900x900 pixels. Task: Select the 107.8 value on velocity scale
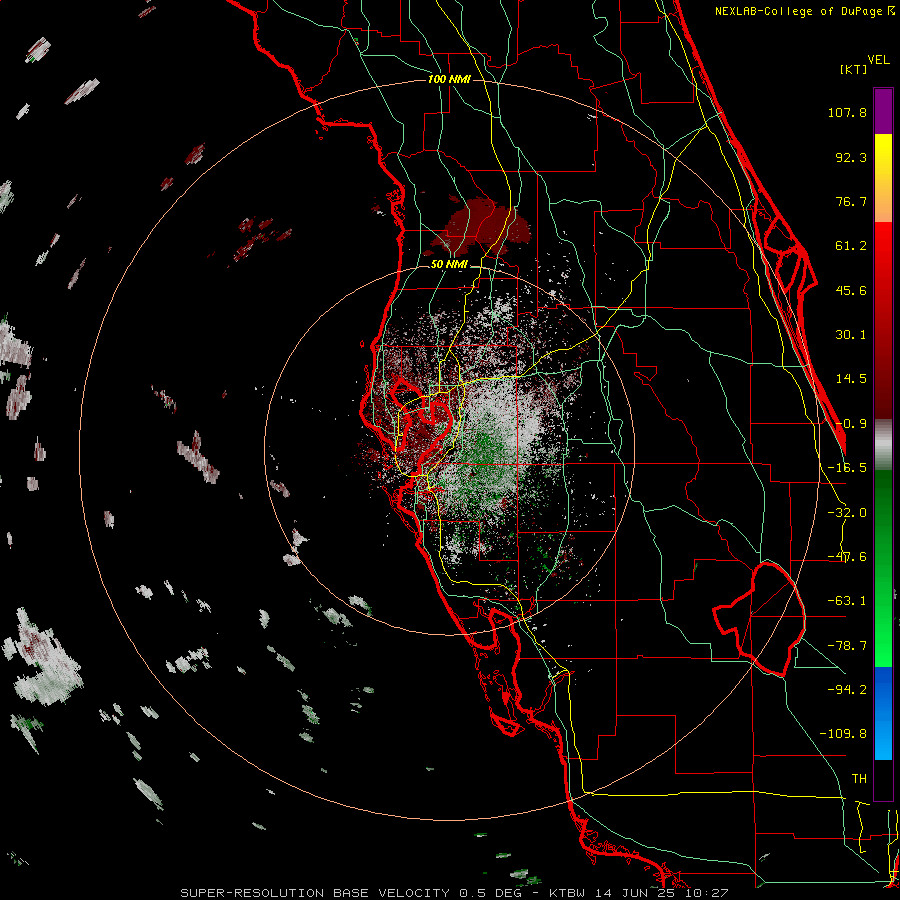847,112
